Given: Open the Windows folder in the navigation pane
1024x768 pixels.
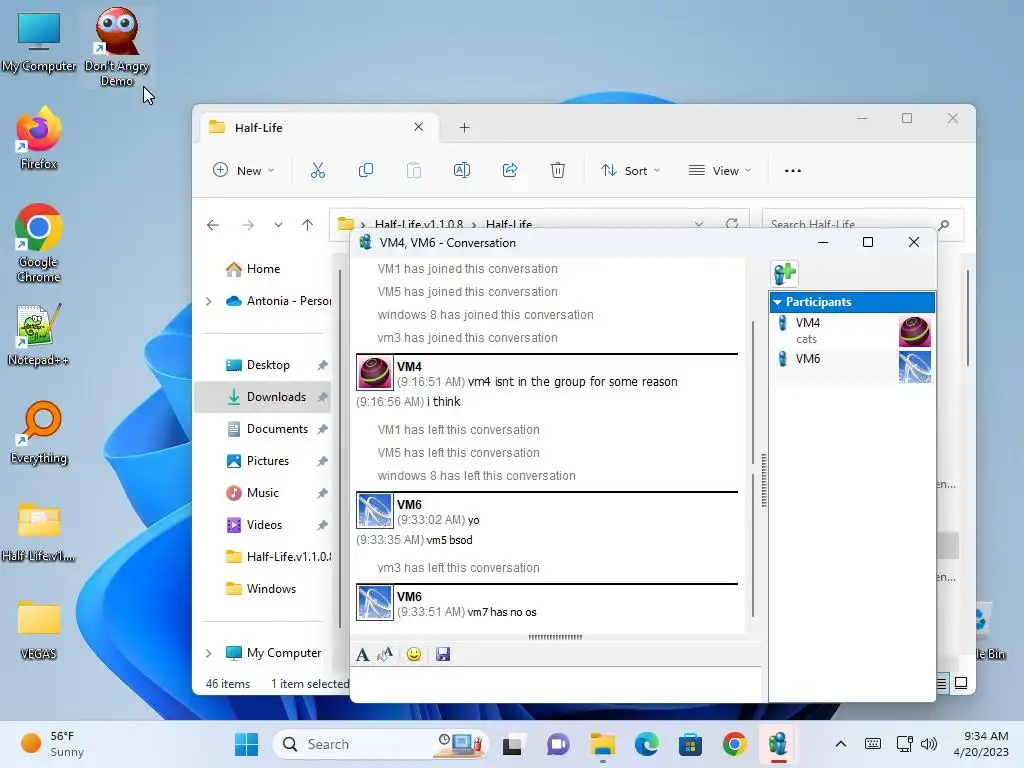Looking at the screenshot, I should click(x=270, y=589).
